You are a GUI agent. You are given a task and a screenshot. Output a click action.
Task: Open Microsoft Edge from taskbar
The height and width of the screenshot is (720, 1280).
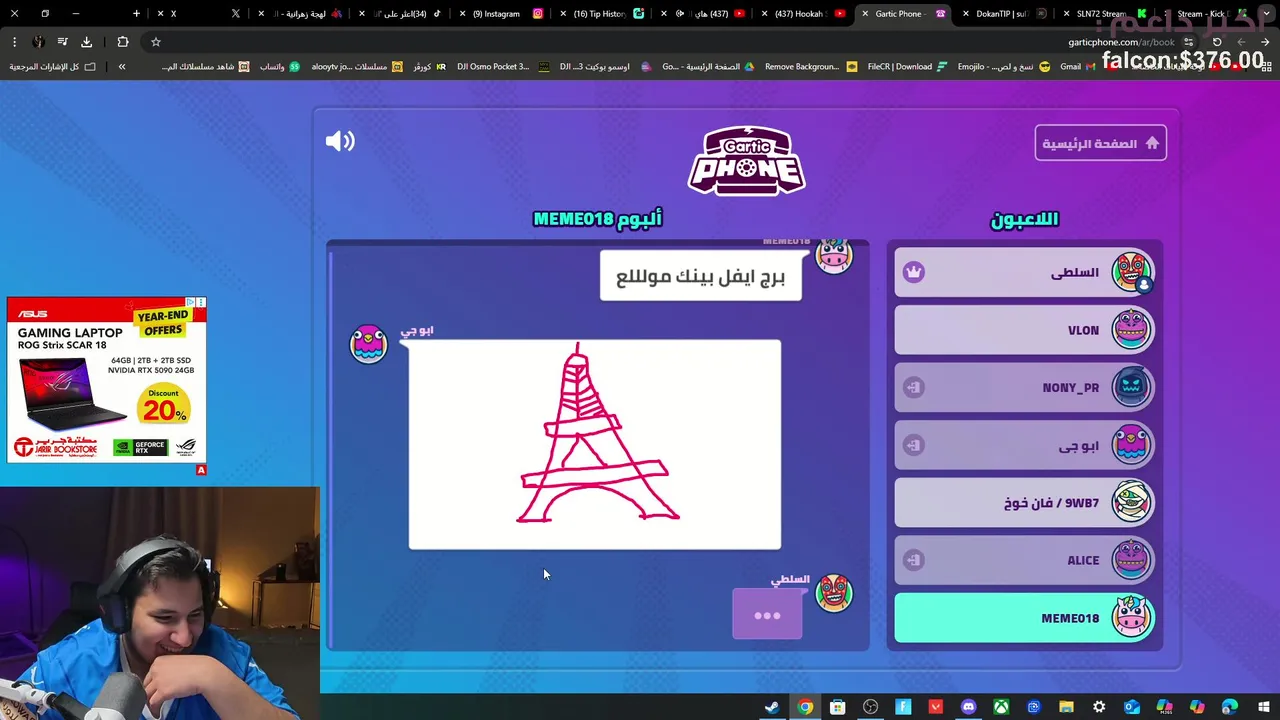(x=1229, y=707)
